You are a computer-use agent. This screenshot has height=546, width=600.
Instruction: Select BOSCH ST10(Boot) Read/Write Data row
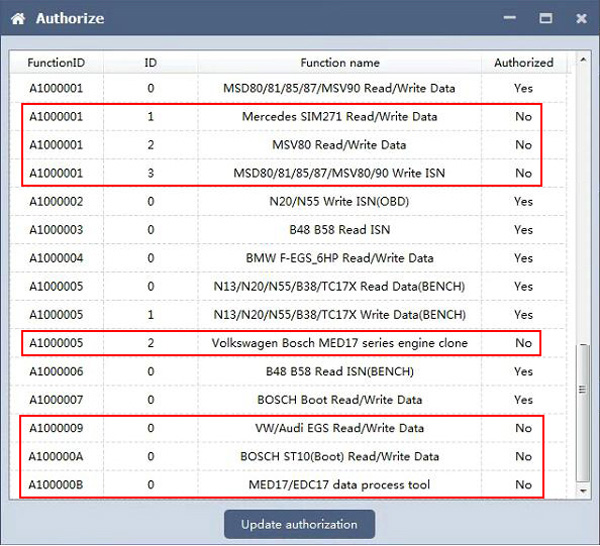coord(288,456)
